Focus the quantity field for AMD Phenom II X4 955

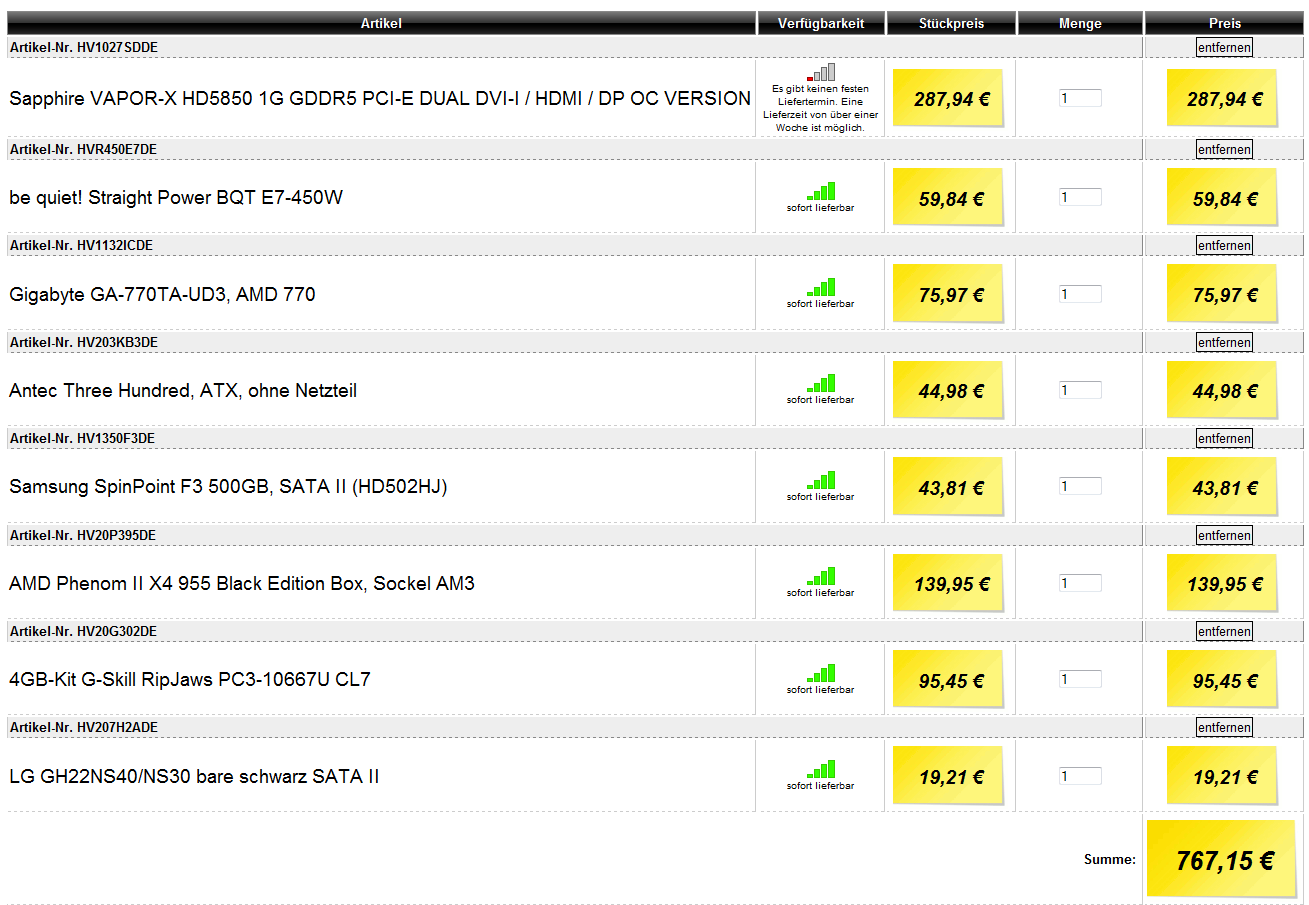(x=1080, y=583)
